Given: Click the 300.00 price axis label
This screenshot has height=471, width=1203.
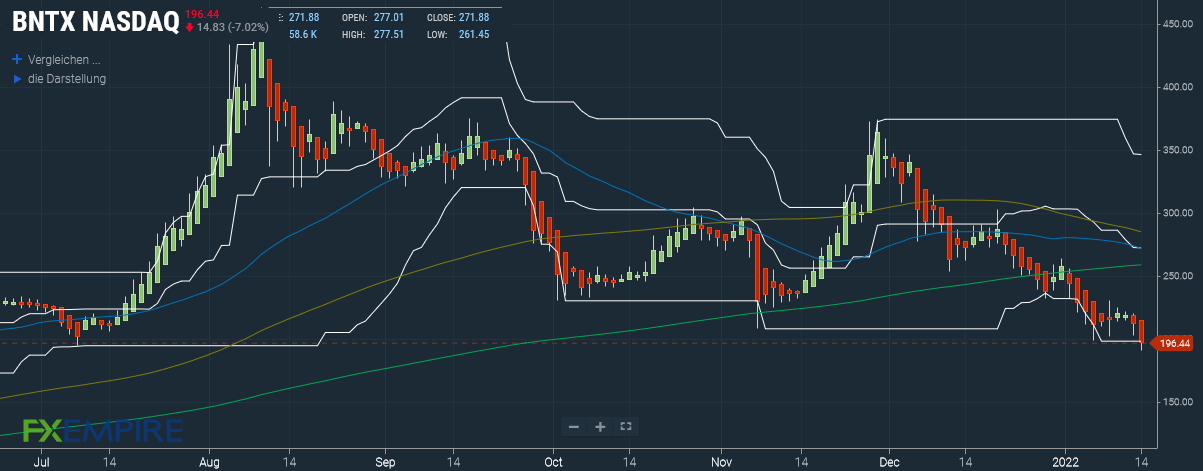Looking at the screenshot, I should point(1180,213).
